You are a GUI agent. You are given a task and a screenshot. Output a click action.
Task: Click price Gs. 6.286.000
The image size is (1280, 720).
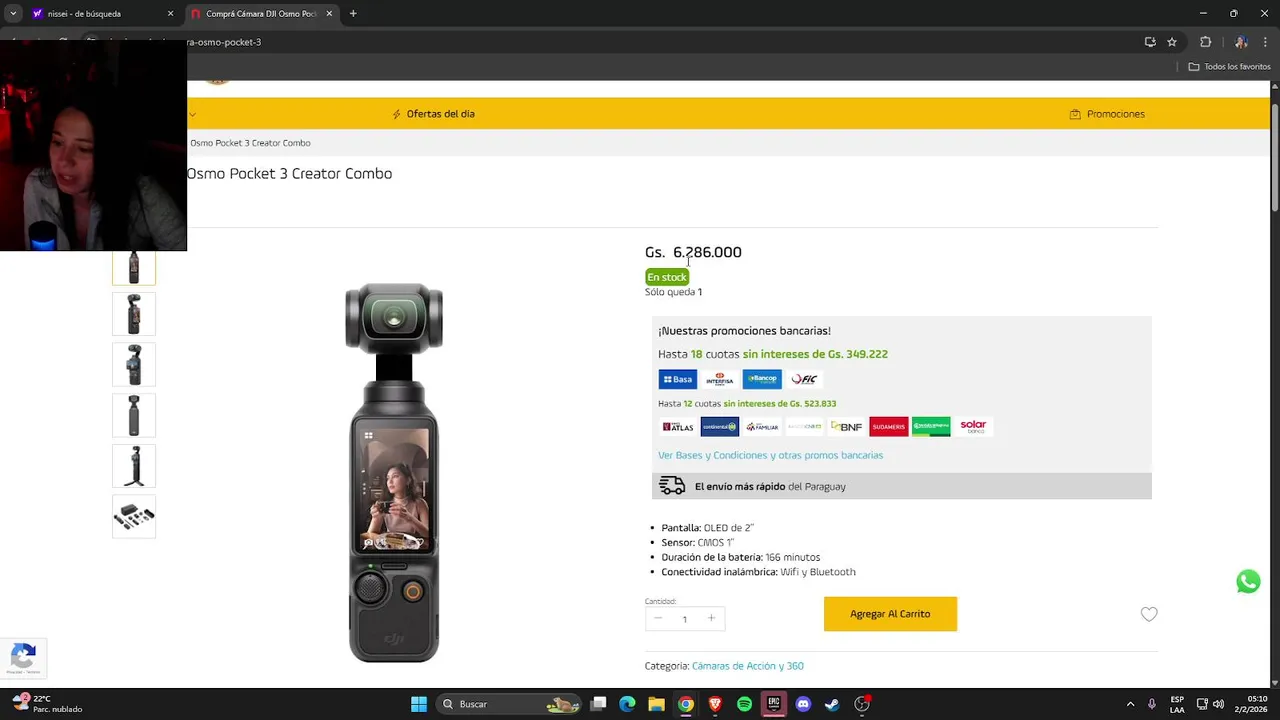click(x=693, y=252)
